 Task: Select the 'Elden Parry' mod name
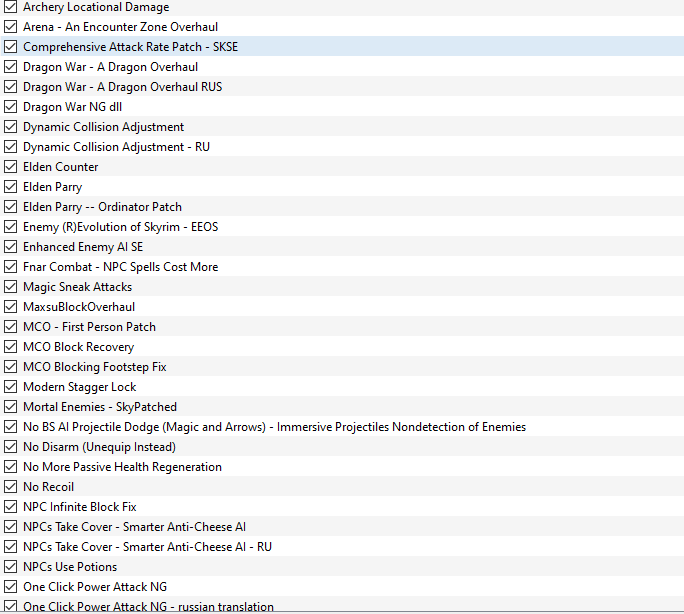tap(53, 187)
